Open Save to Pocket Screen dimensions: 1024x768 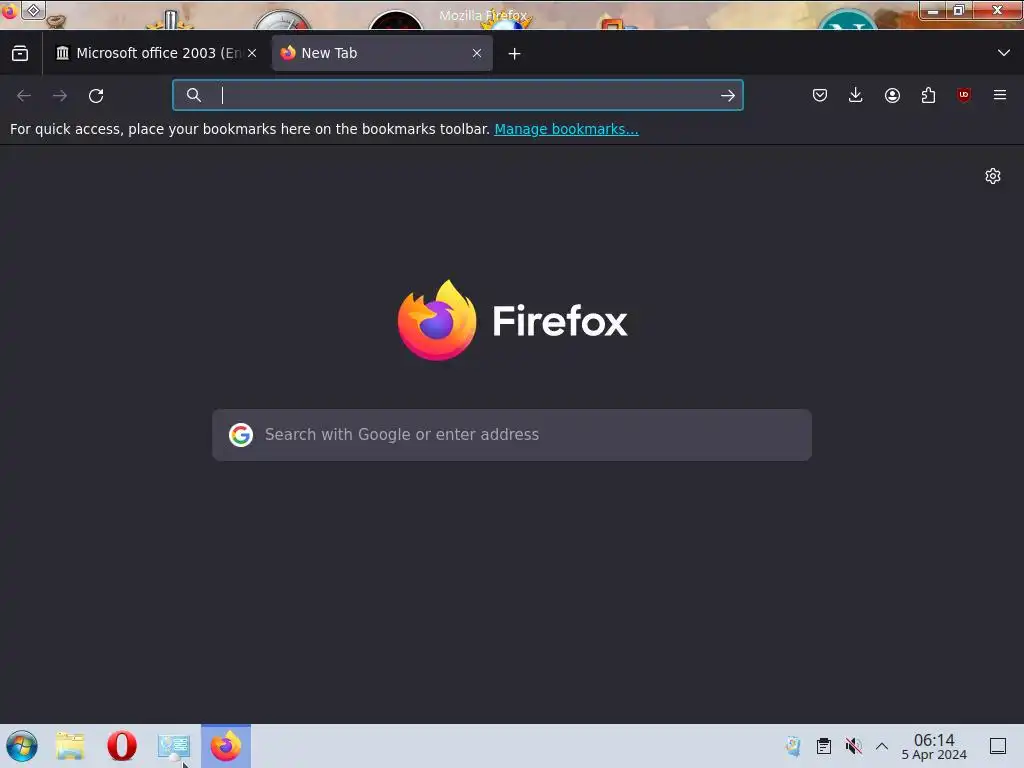(x=820, y=95)
